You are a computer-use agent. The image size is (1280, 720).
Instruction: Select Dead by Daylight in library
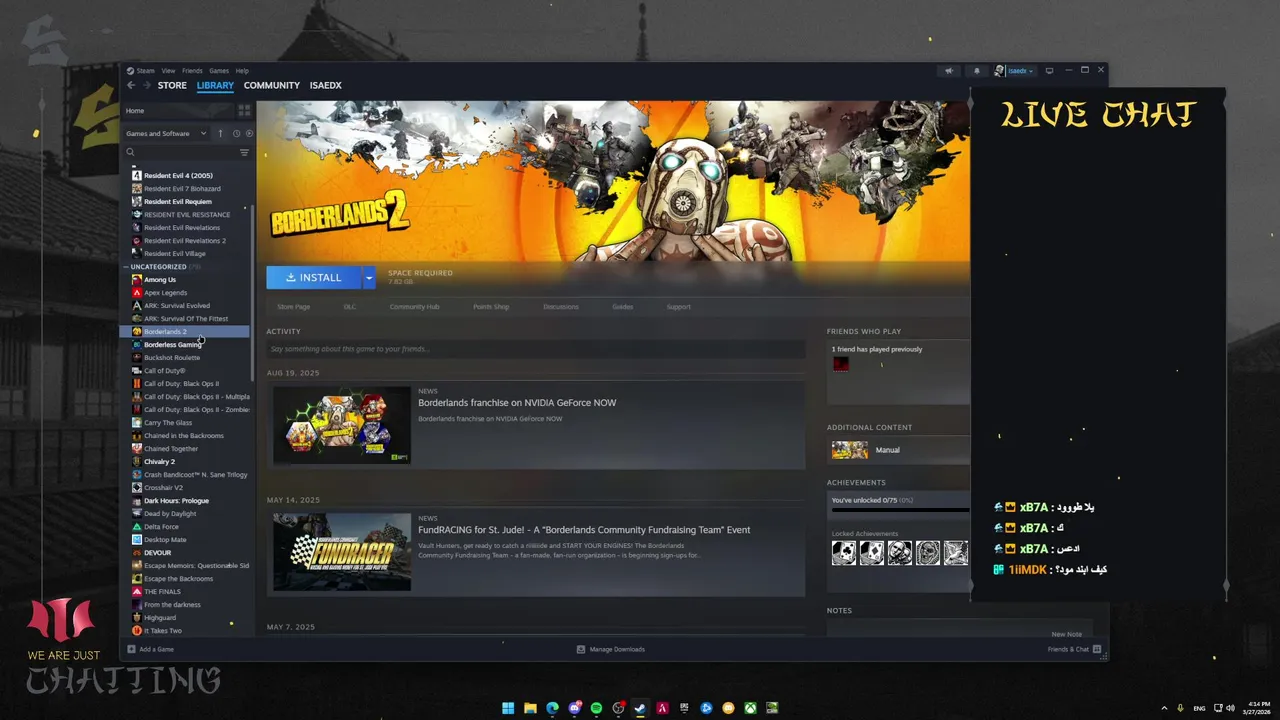[170, 514]
